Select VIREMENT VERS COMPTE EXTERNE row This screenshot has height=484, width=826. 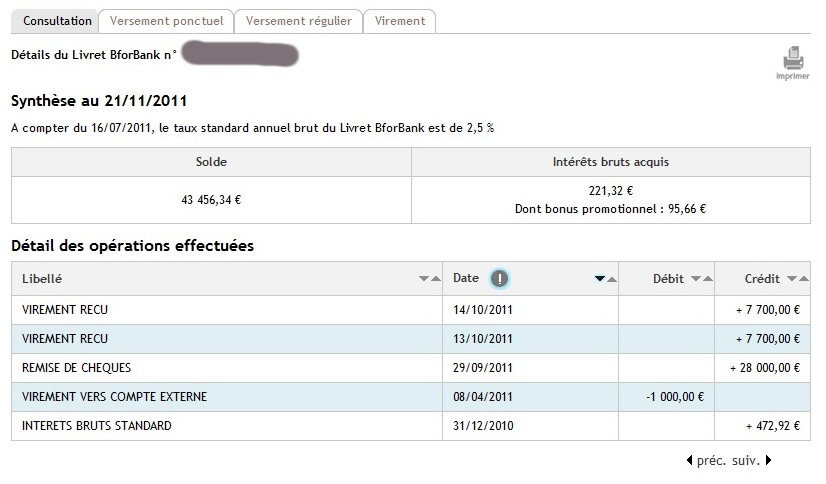click(411, 397)
